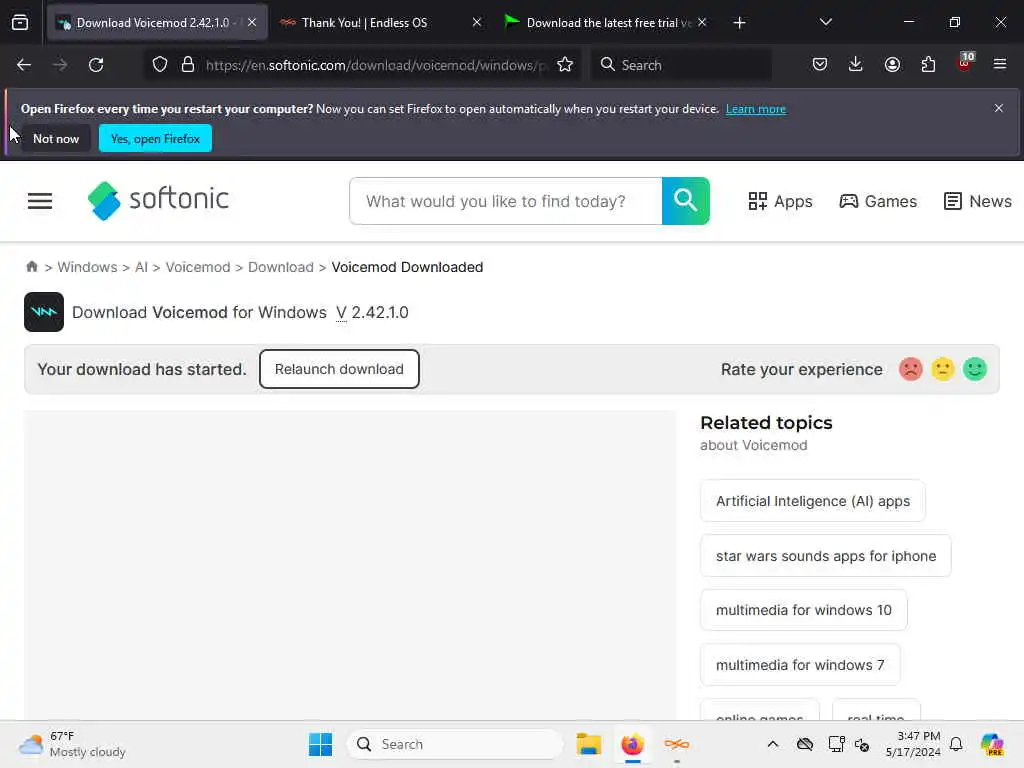1024x768 pixels.
Task: Go back to the previous page
Action: coord(24,65)
